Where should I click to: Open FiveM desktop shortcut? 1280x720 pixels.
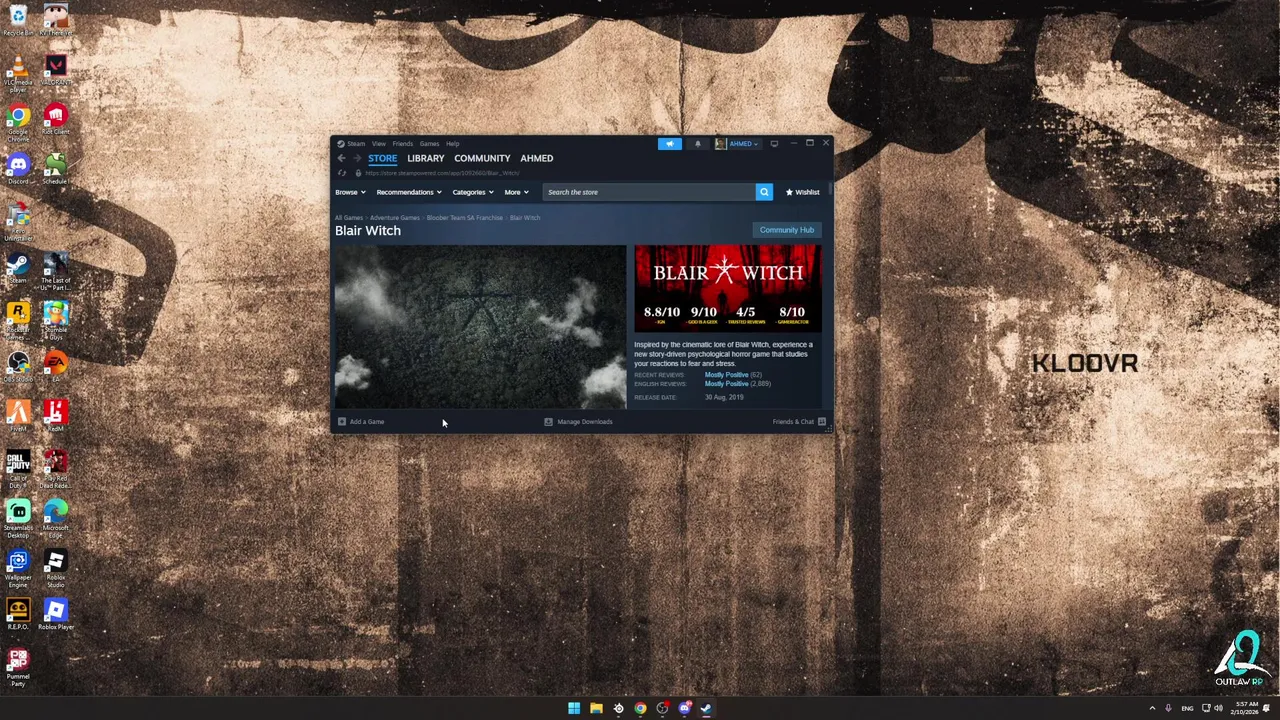18,416
